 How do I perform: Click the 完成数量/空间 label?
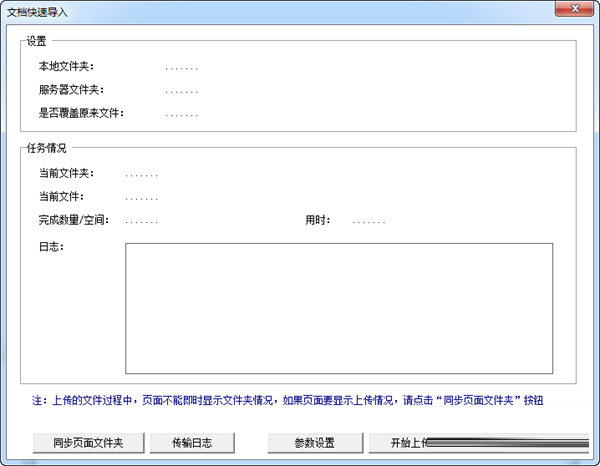(69, 219)
